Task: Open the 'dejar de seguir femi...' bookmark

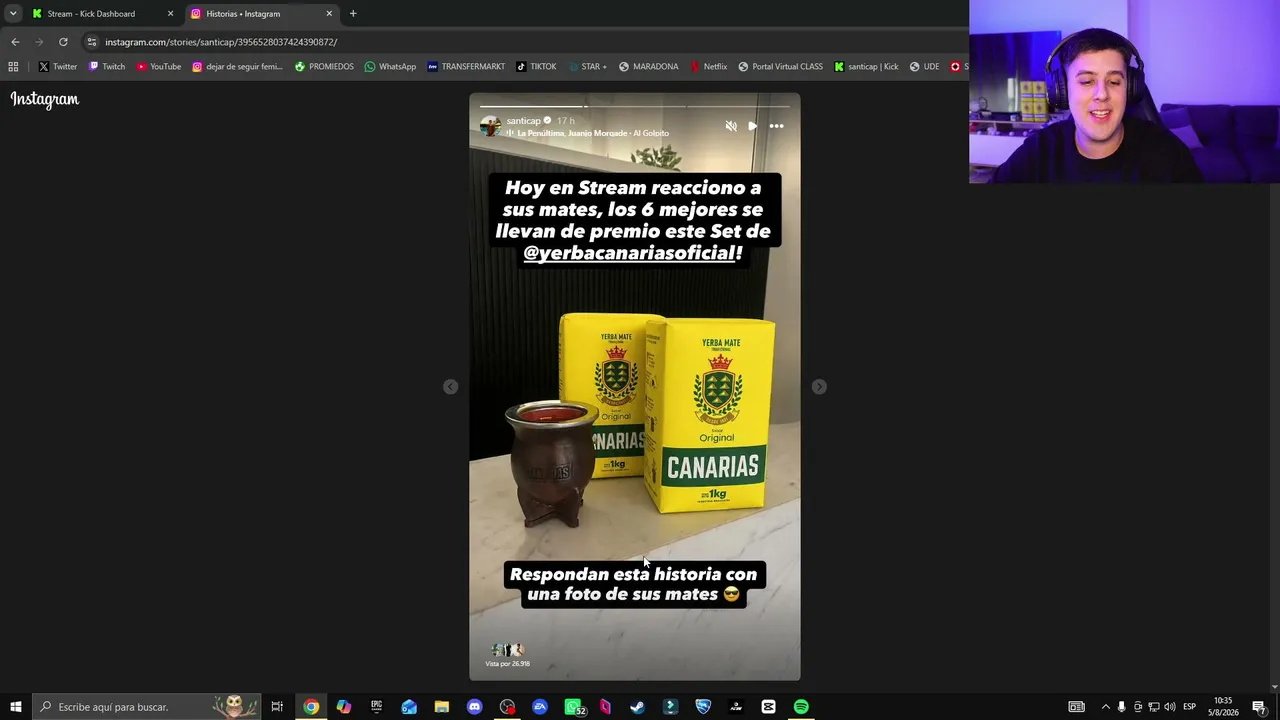Action: point(238,67)
